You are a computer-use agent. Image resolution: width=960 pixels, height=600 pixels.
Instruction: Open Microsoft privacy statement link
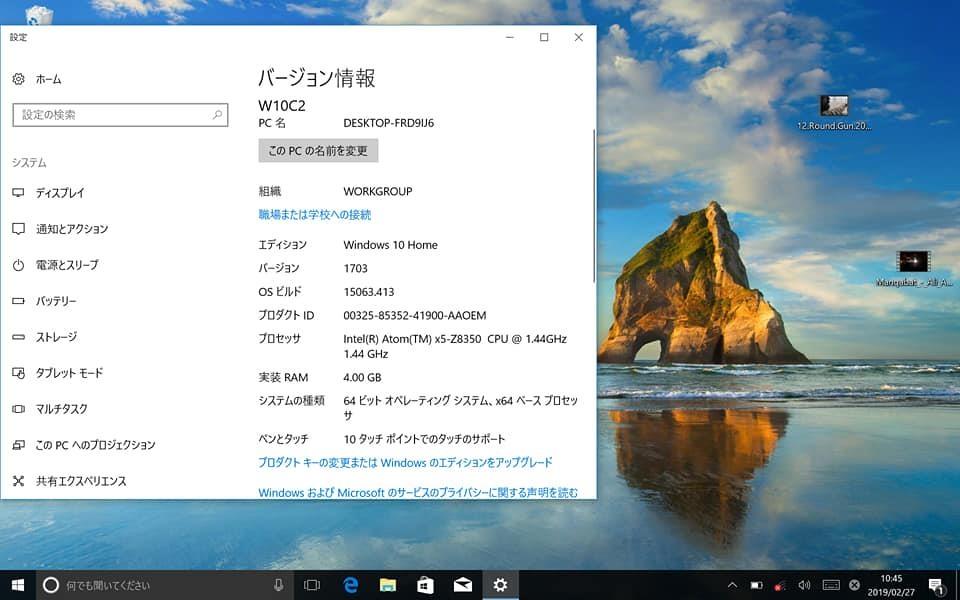418,492
